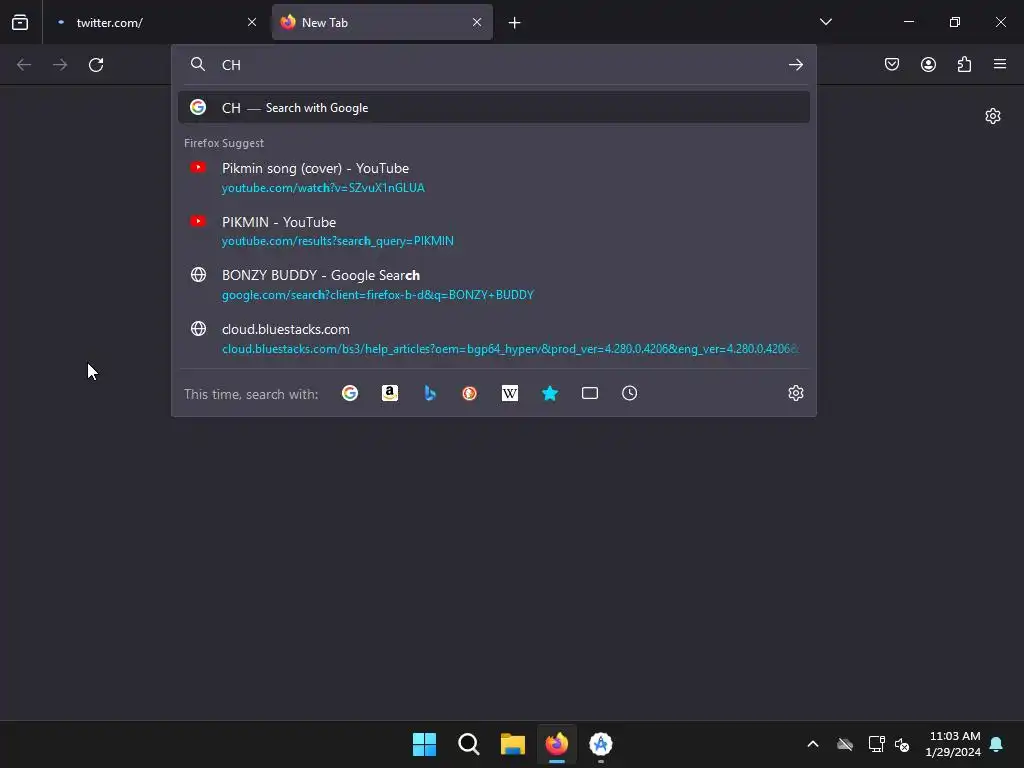This screenshot has height=768, width=1024.
Task: Search this time with Wikipedia
Action: [510, 393]
